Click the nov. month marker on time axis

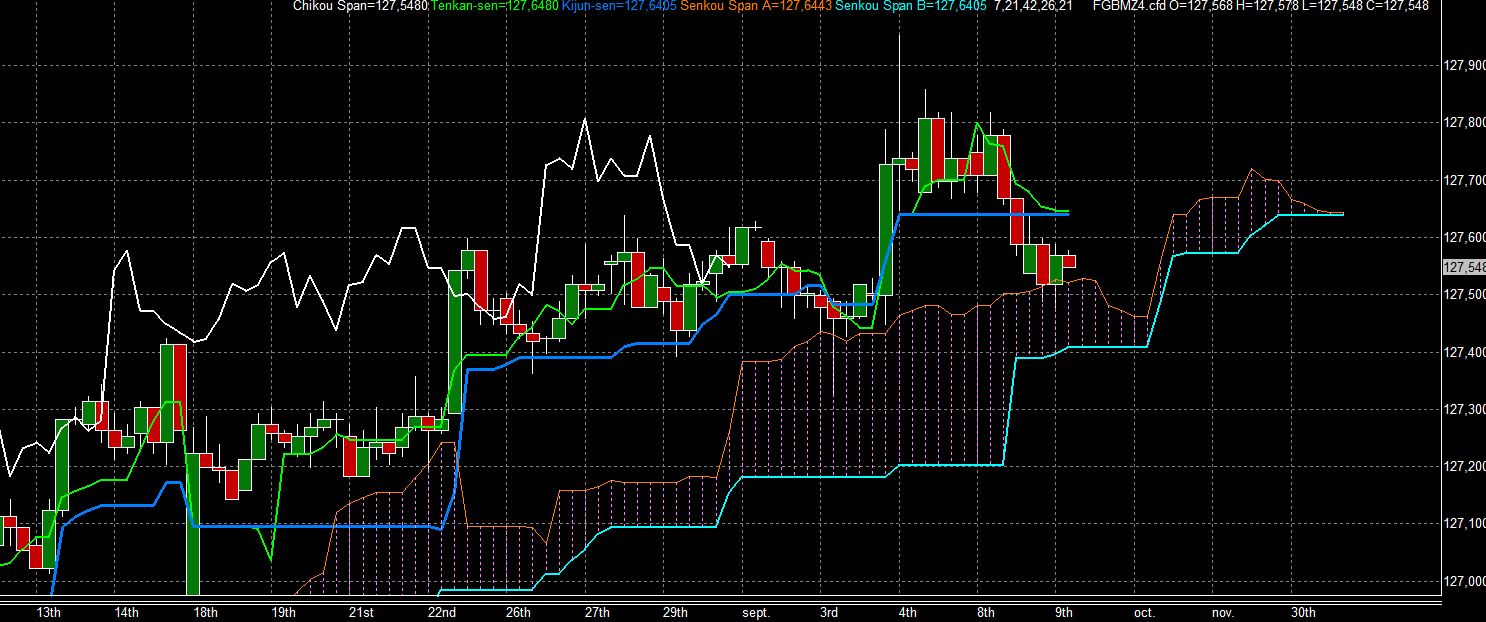1221,612
